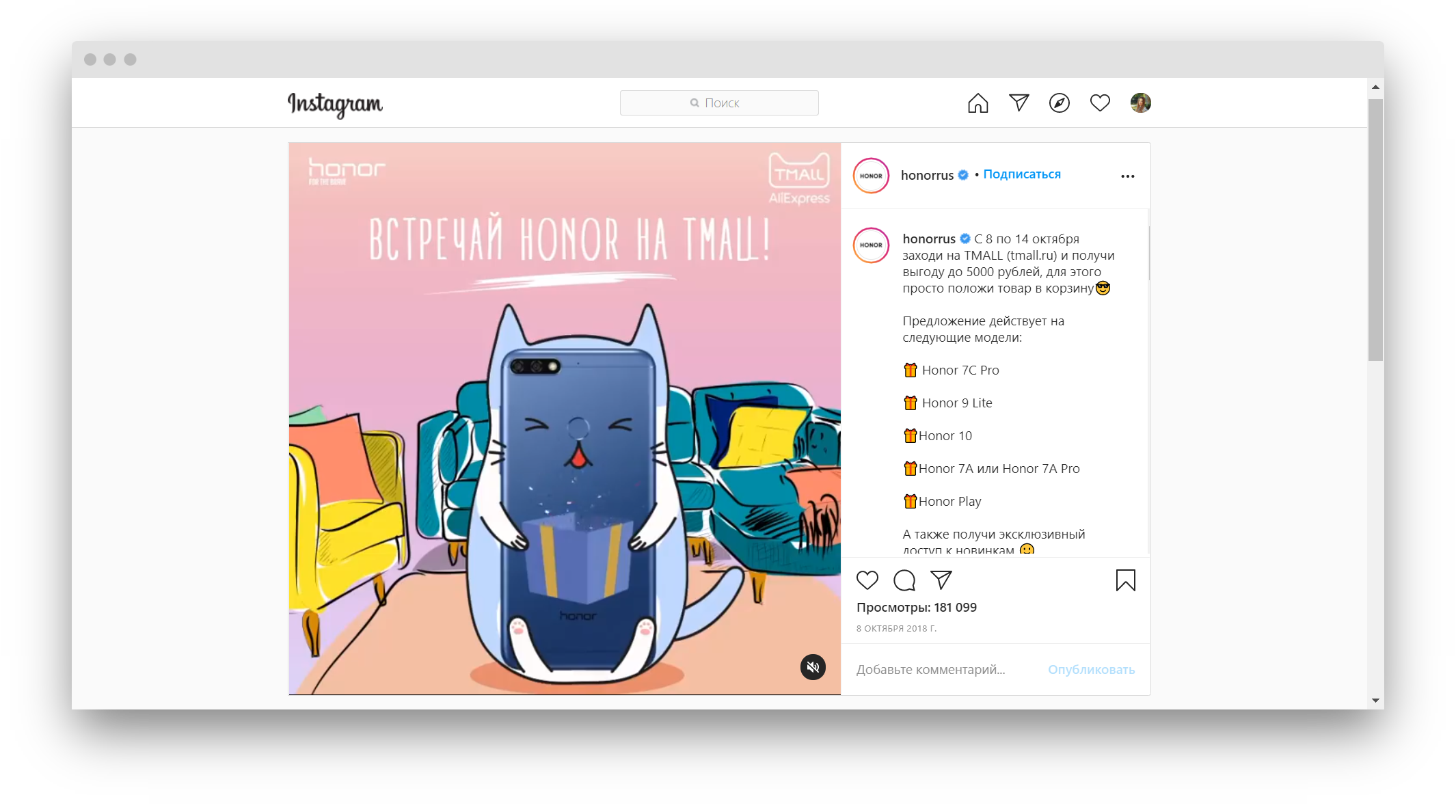The height and width of the screenshot is (812, 1456).
Task: Click the scrollbar down arrow
Action: [x=1375, y=701]
